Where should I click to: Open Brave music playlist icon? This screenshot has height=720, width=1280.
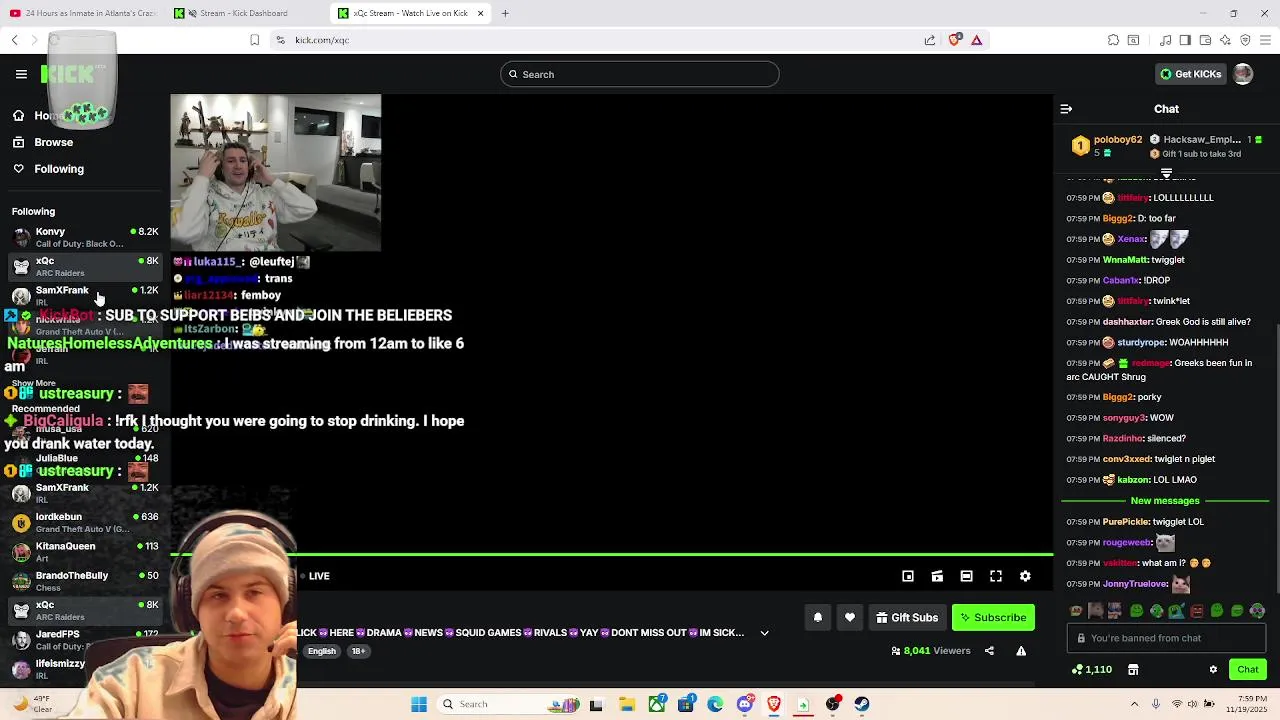[x=1166, y=40]
